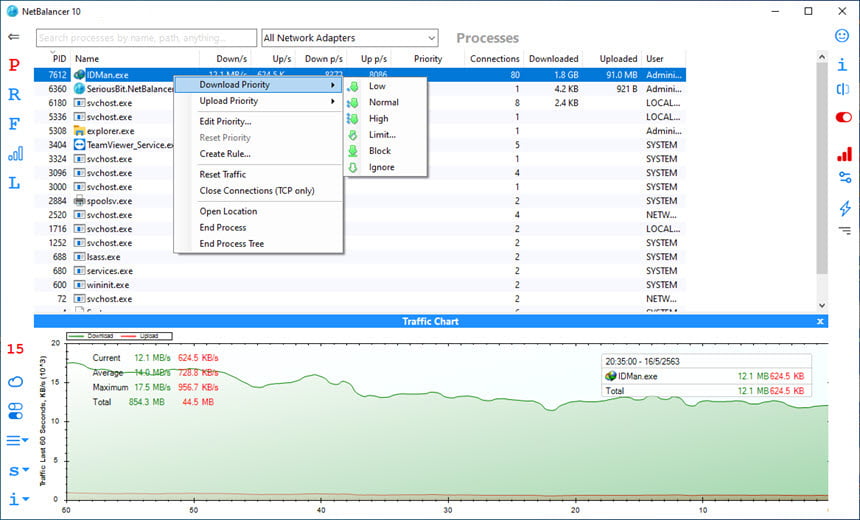Select the services.exe process row
Screen dimensions: 860x520
360,271
